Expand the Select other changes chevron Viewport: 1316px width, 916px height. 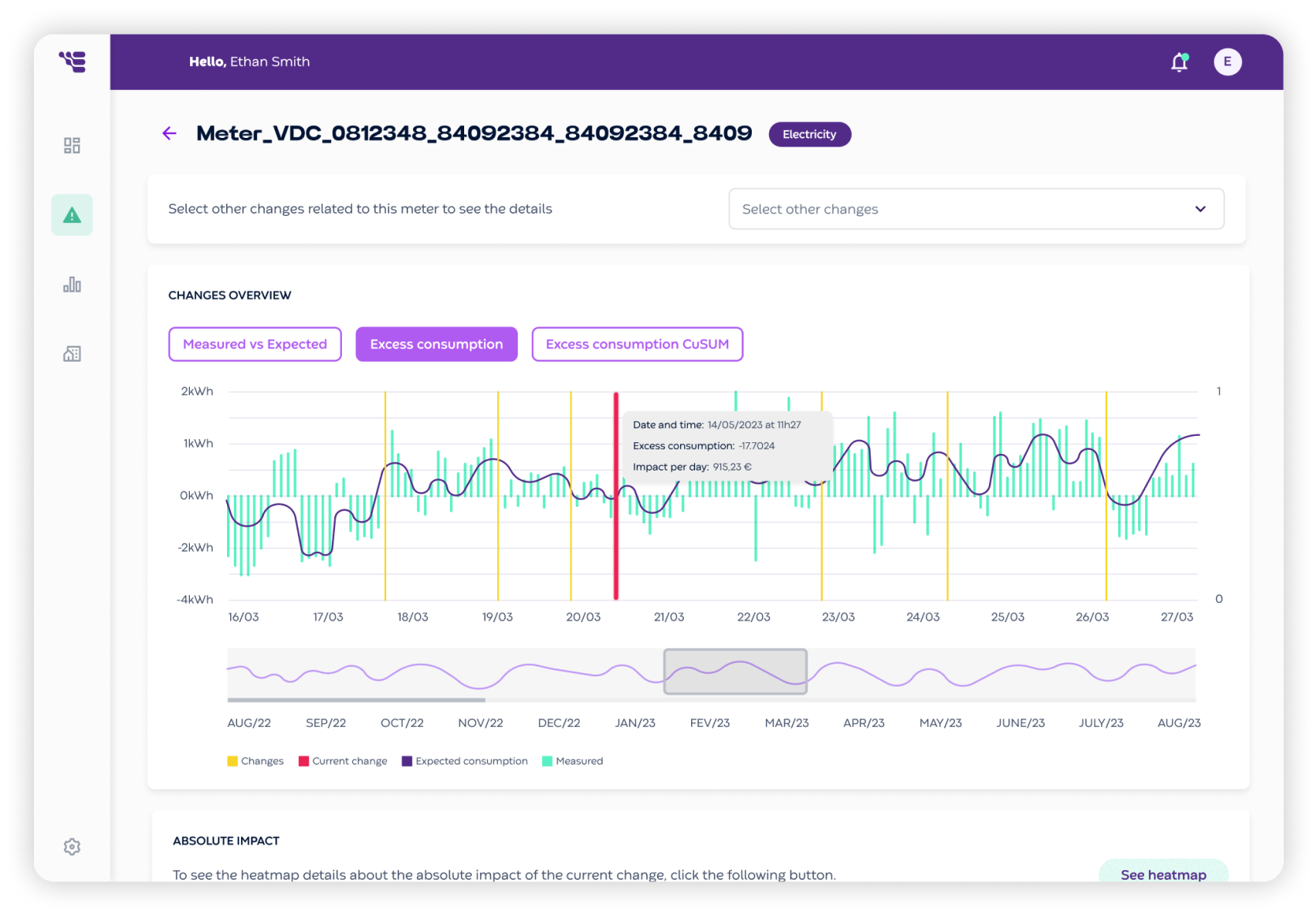pyautogui.click(x=1200, y=209)
